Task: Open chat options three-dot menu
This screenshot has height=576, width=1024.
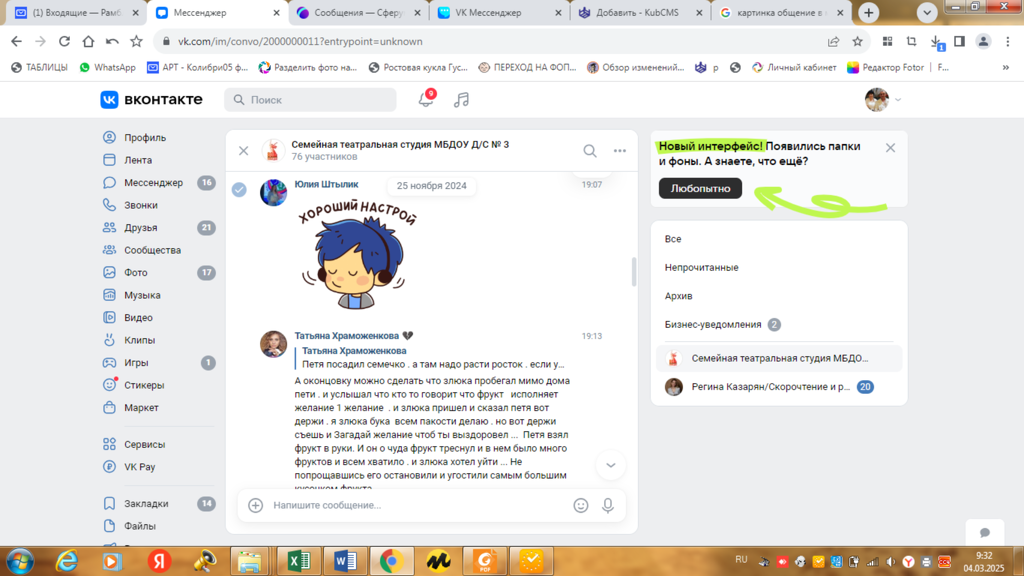Action: tap(620, 151)
